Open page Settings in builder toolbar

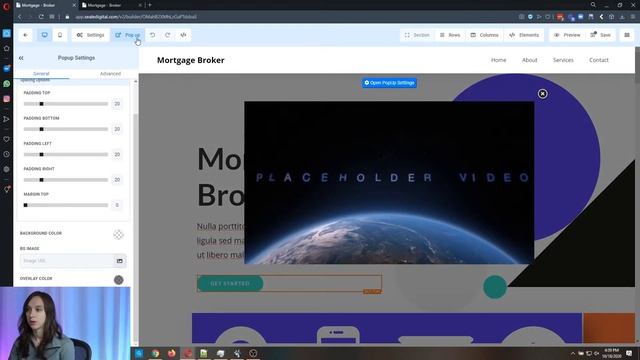[x=91, y=35]
